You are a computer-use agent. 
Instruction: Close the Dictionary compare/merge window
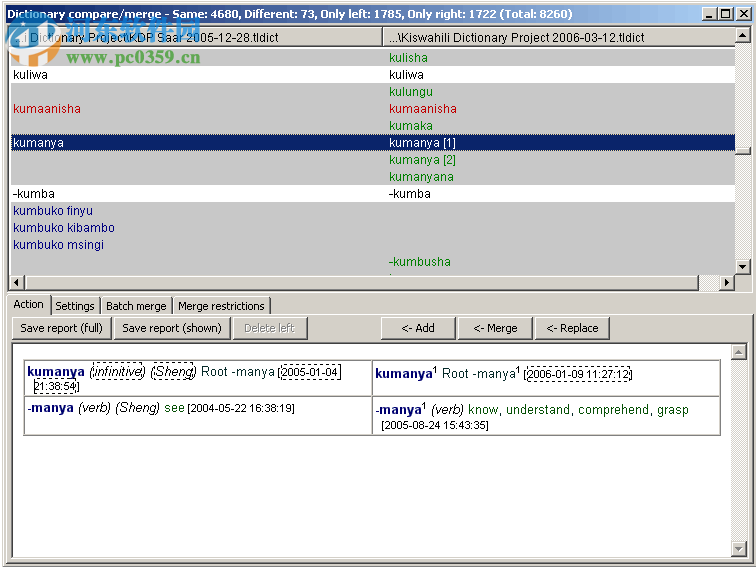click(743, 14)
